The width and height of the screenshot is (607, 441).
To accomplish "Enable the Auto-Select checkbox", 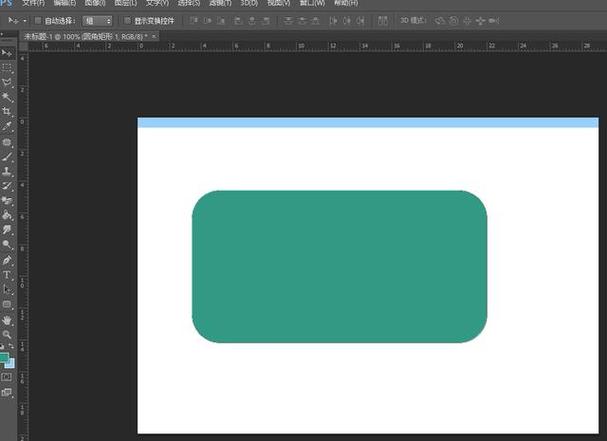I will [38, 20].
